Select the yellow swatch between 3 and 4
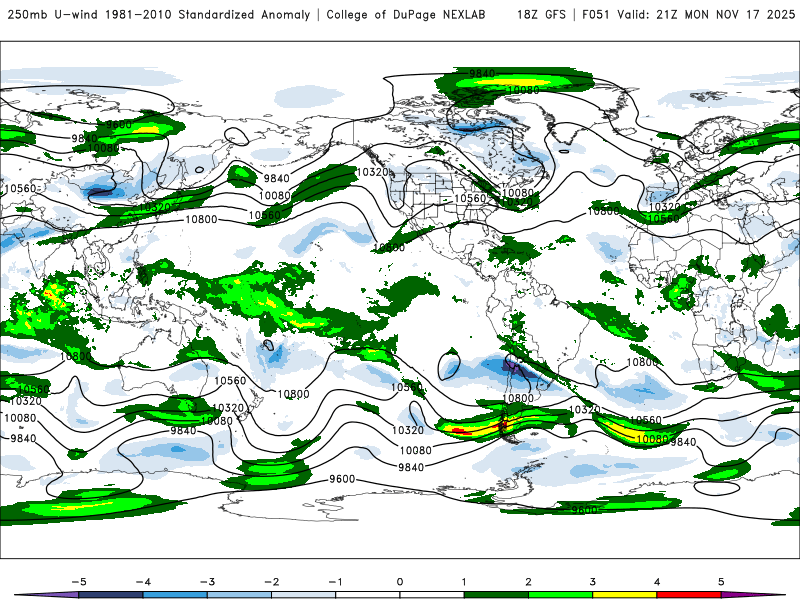Viewport: 800px width, 600px height. [624, 595]
